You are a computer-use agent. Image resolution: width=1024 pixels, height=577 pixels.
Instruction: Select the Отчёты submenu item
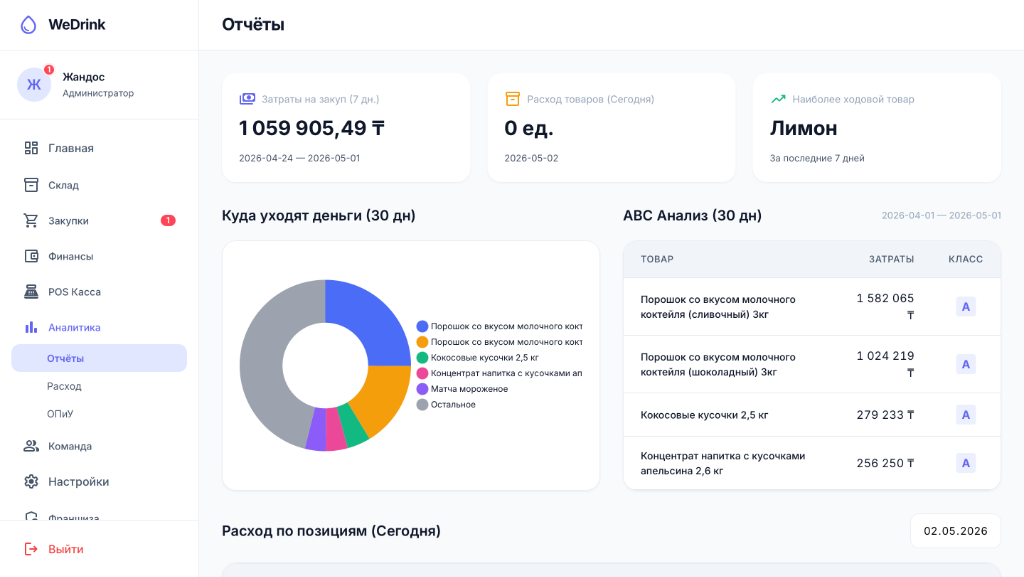[99, 358]
